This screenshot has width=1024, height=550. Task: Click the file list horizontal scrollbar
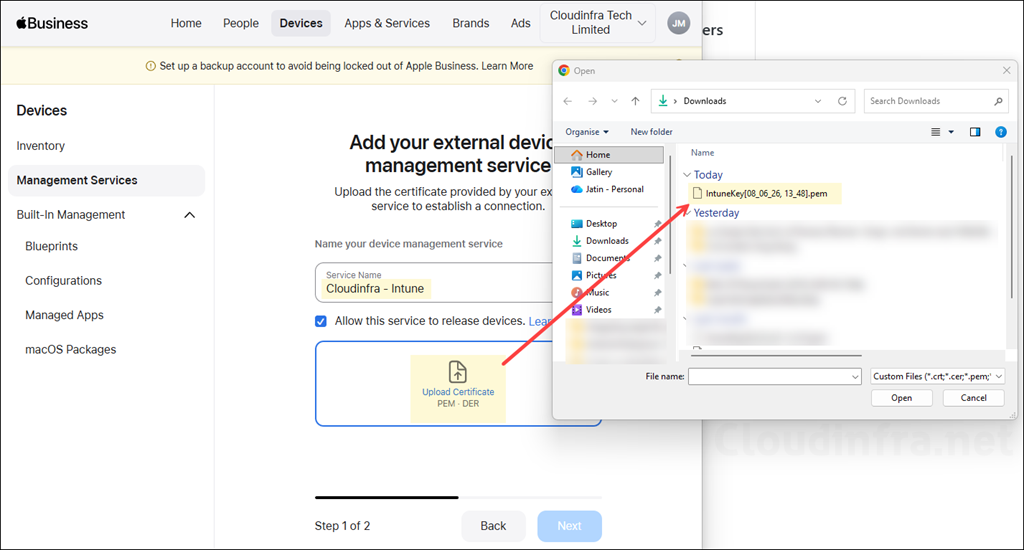[776, 355]
